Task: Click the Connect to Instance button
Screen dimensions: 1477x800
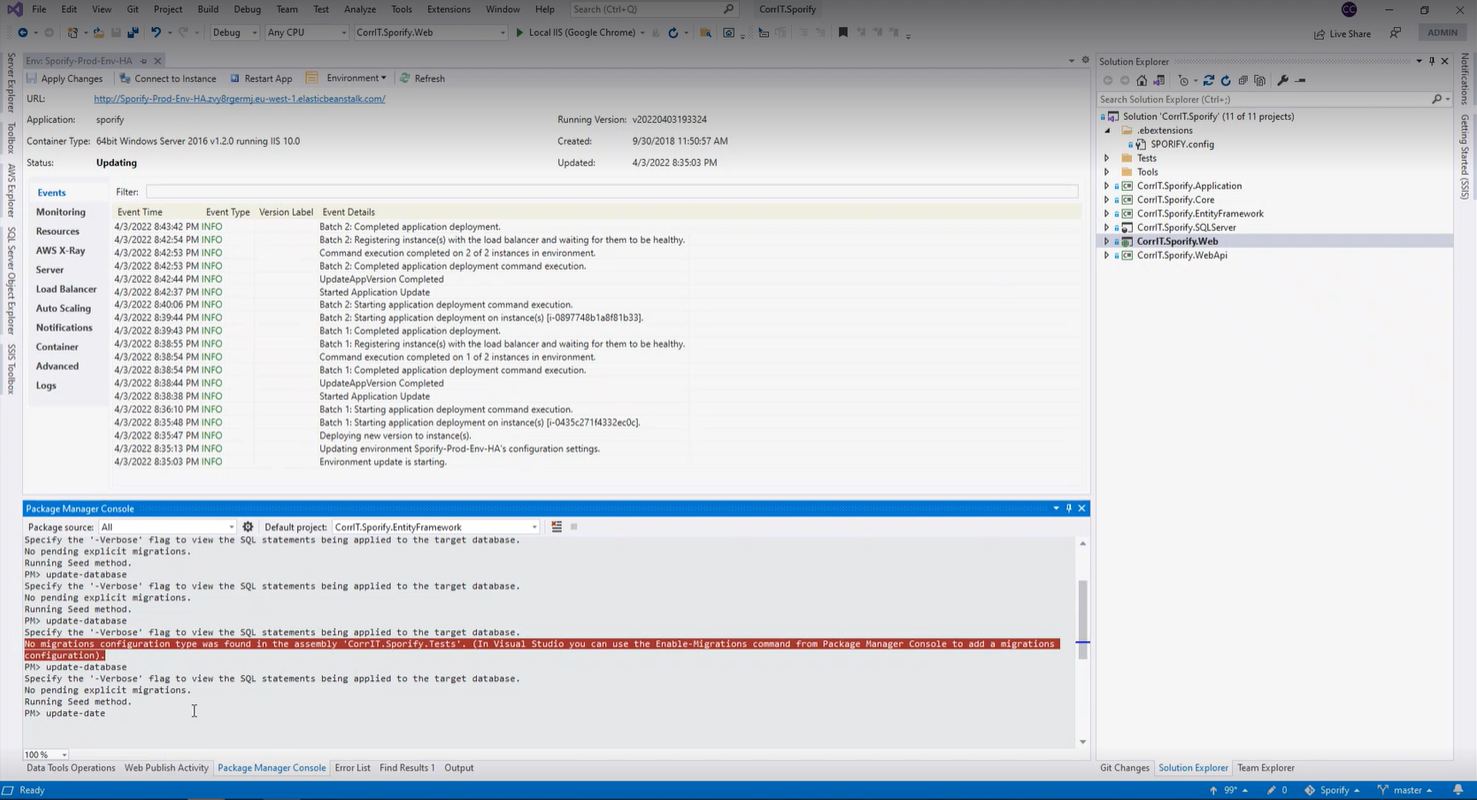Action: (168, 78)
